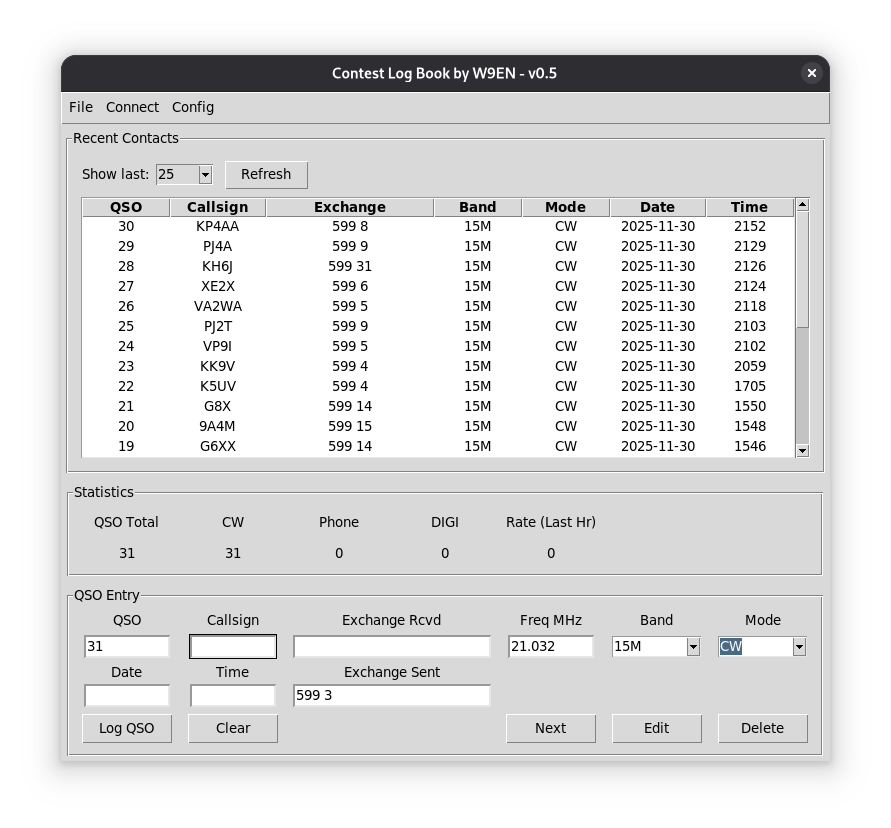
Task: Click the Rate (Last Hr) label
Action: [551, 522]
